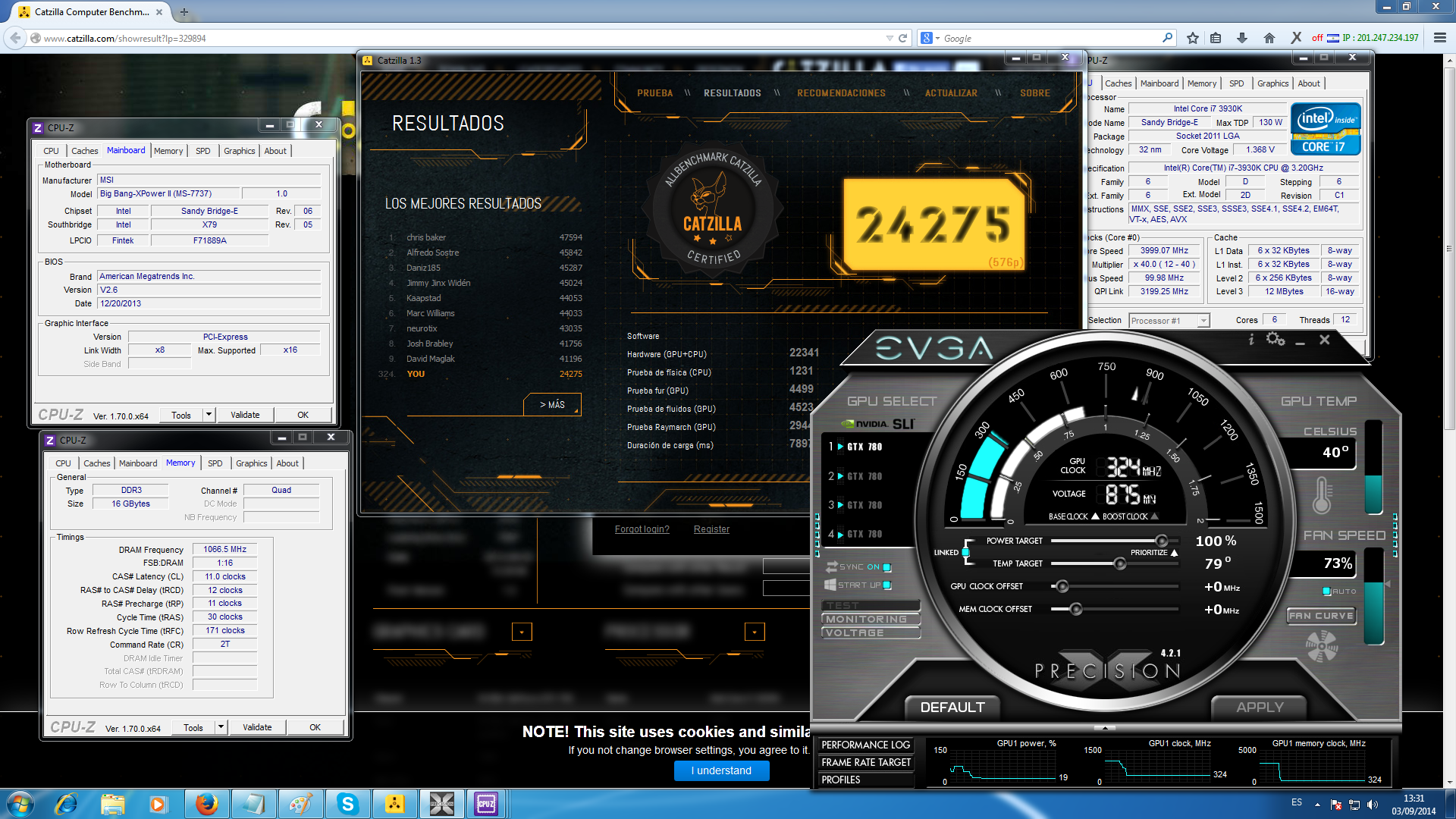The height and width of the screenshot is (819, 1456).
Task: Click I understand cookie button
Action: (722, 770)
